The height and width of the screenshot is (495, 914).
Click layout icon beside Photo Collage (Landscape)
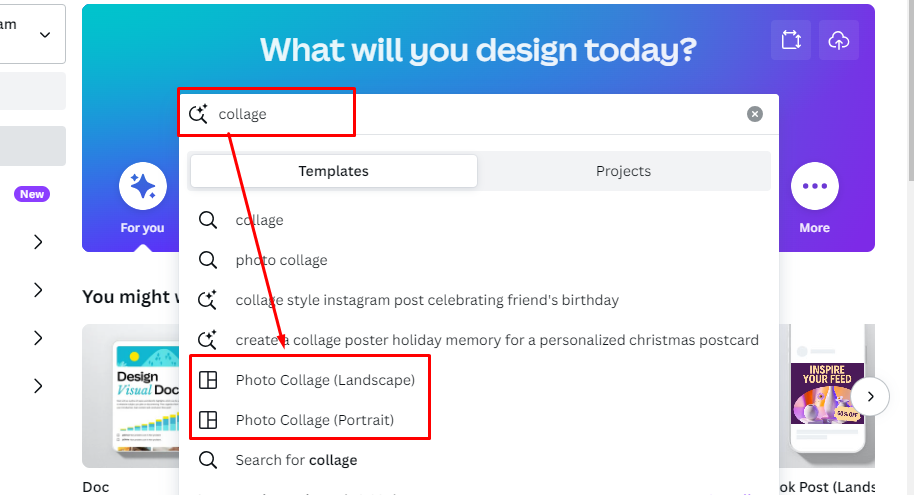(x=208, y=380)
